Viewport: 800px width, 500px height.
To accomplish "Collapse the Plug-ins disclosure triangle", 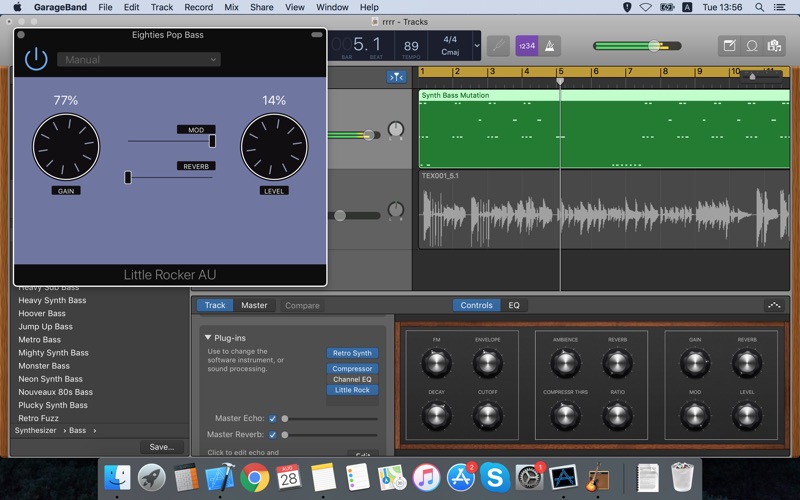I will click(208, 338).
